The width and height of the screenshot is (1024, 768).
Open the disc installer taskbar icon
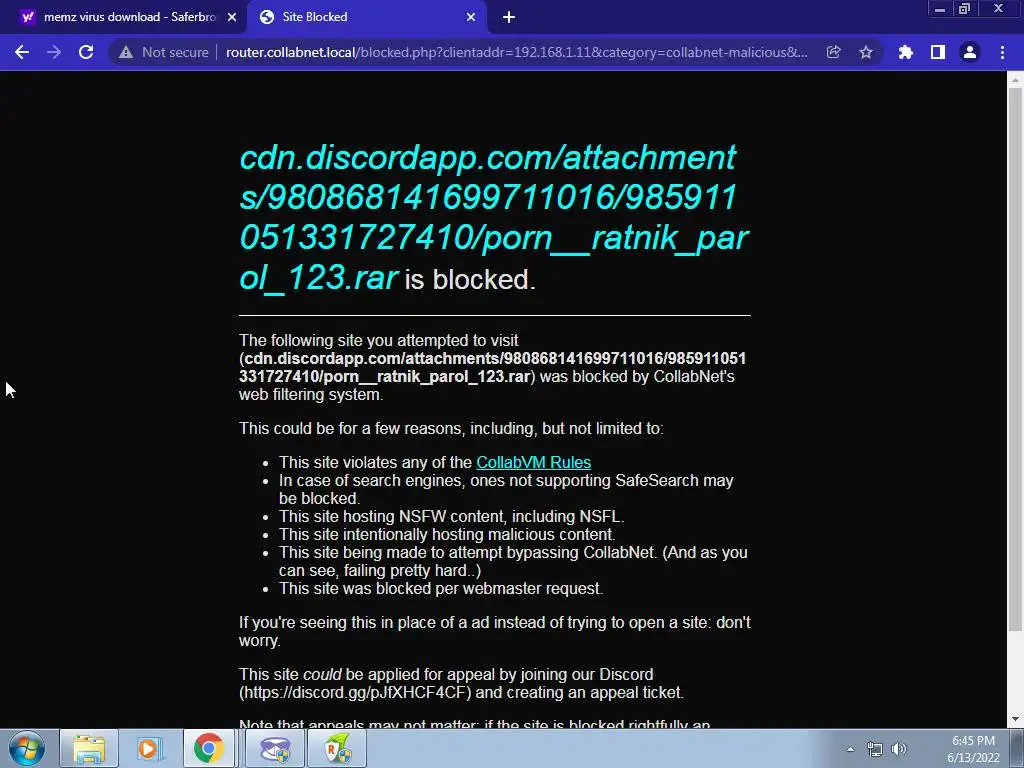click(x=275, y=748)
